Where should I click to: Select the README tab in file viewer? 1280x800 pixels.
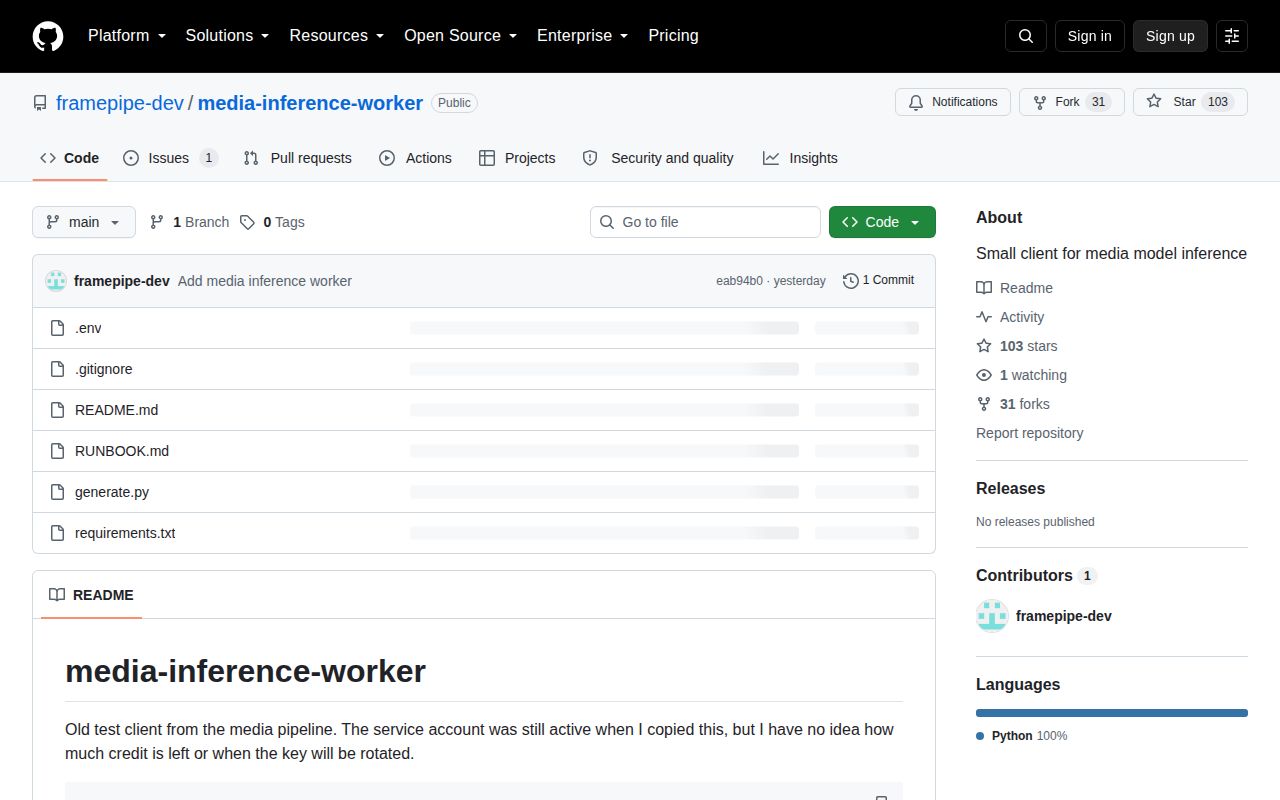pos(91,595)
